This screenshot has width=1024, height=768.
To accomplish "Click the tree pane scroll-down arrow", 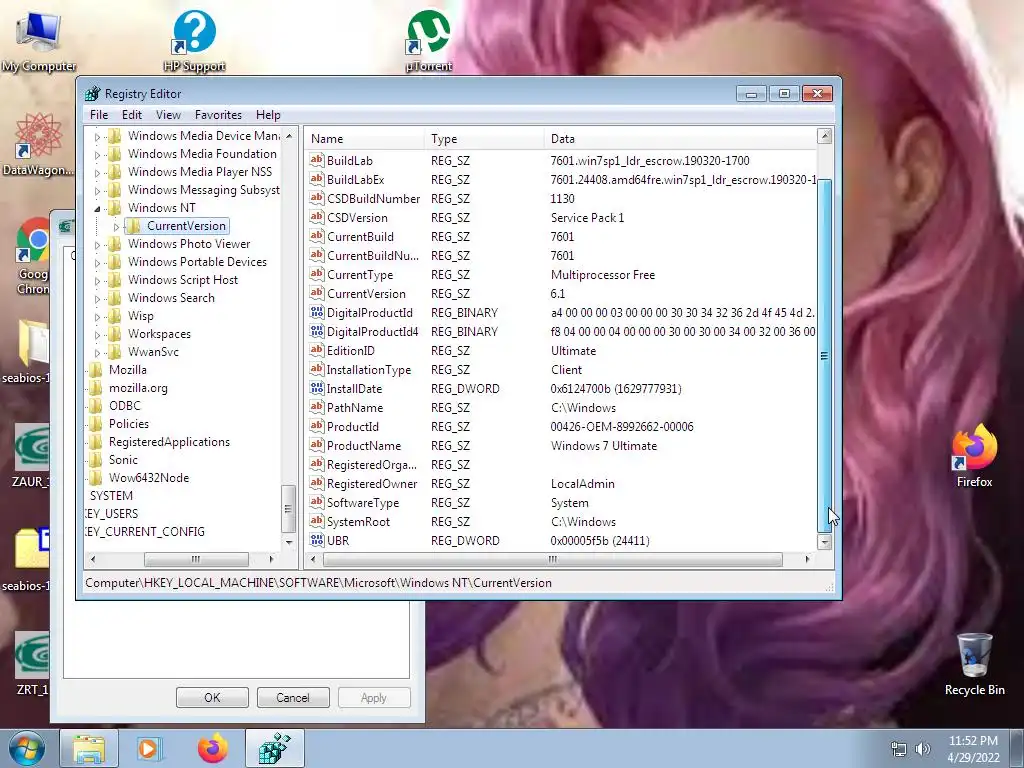I will tap(289, 542).
